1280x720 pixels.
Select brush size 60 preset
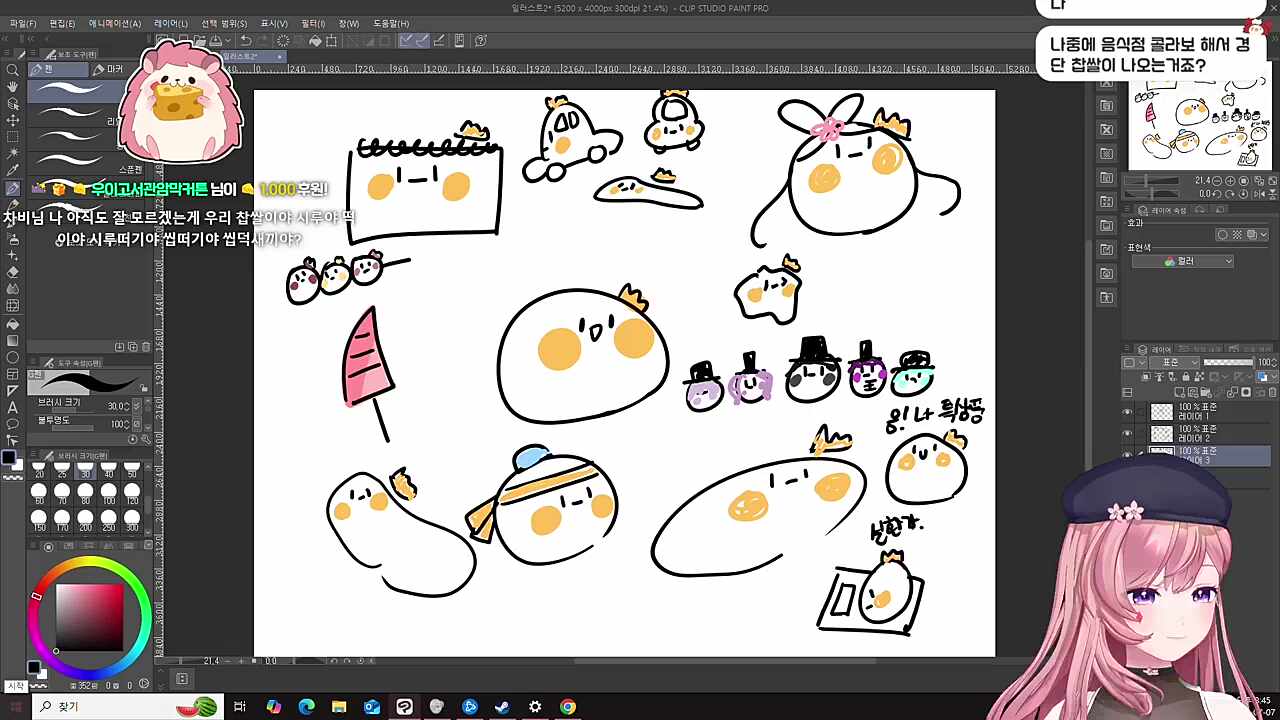39,493
